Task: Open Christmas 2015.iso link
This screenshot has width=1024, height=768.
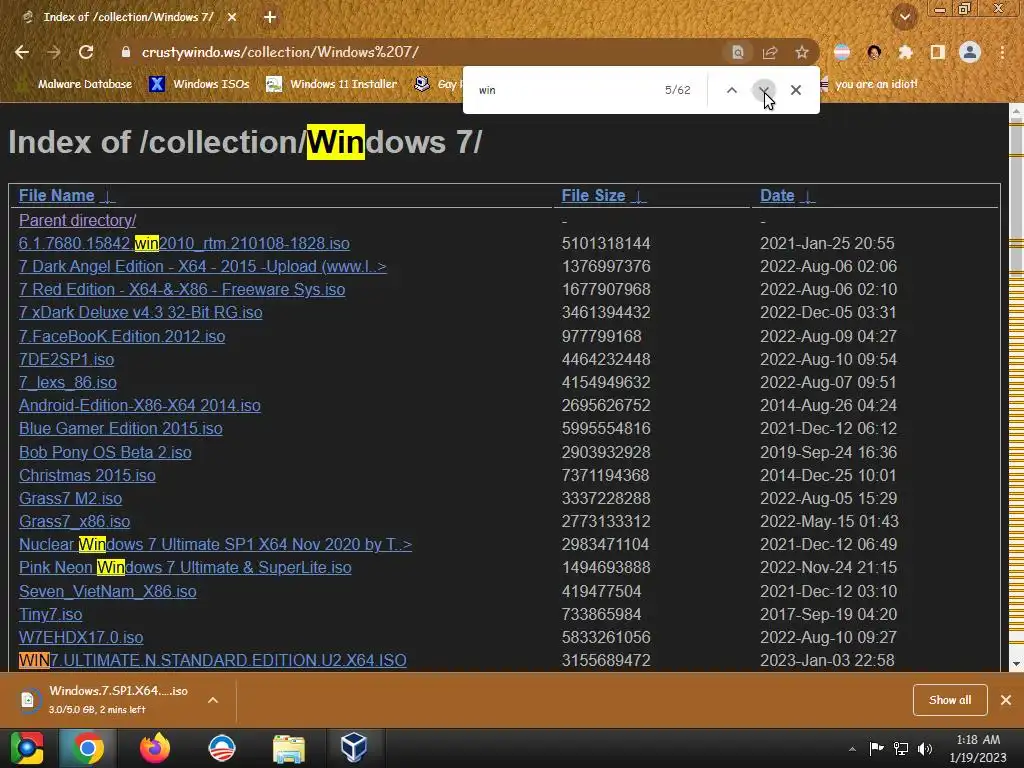Action: (87, 475)
